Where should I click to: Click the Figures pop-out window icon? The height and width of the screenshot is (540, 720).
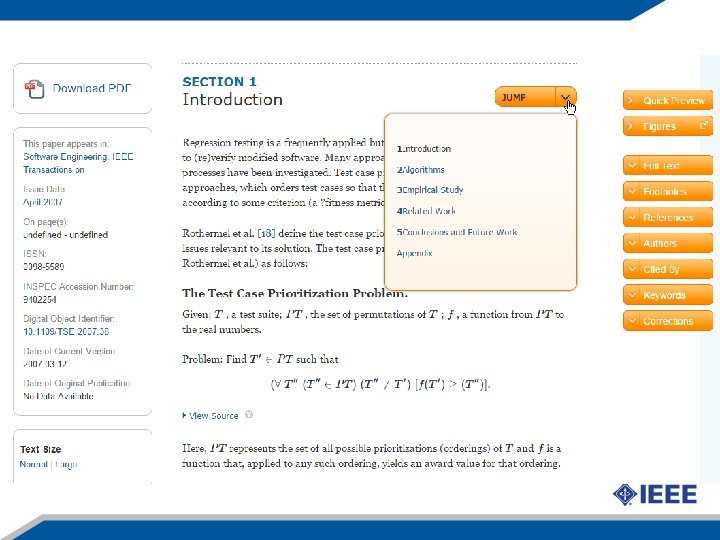tap(703, 125)
